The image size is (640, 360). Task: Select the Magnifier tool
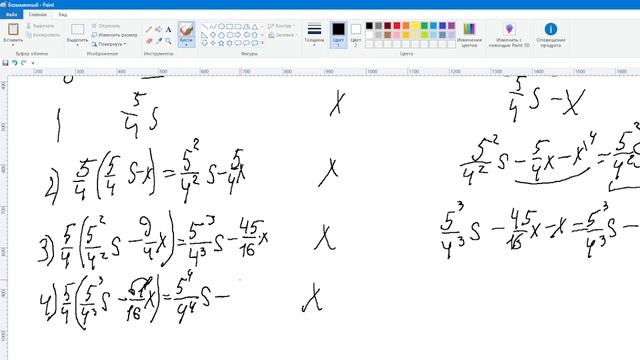coord(168,41)
